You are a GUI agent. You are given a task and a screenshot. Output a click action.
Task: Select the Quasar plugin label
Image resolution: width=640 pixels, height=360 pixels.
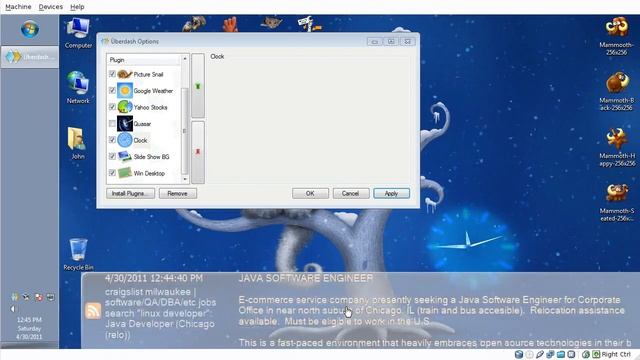point(142,124)
